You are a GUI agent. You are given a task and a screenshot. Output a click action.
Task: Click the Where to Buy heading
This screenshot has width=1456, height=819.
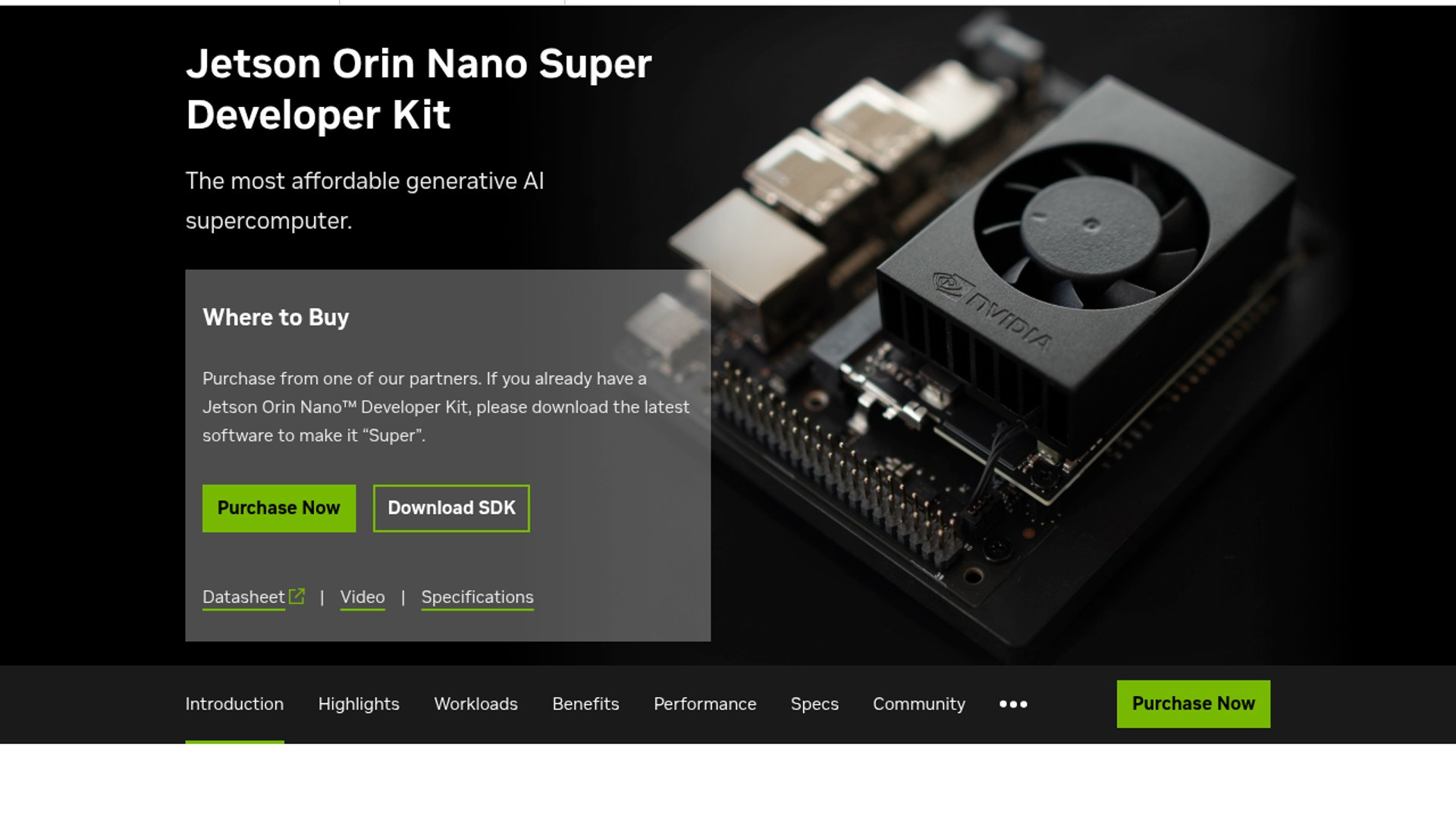click(276, 318)
